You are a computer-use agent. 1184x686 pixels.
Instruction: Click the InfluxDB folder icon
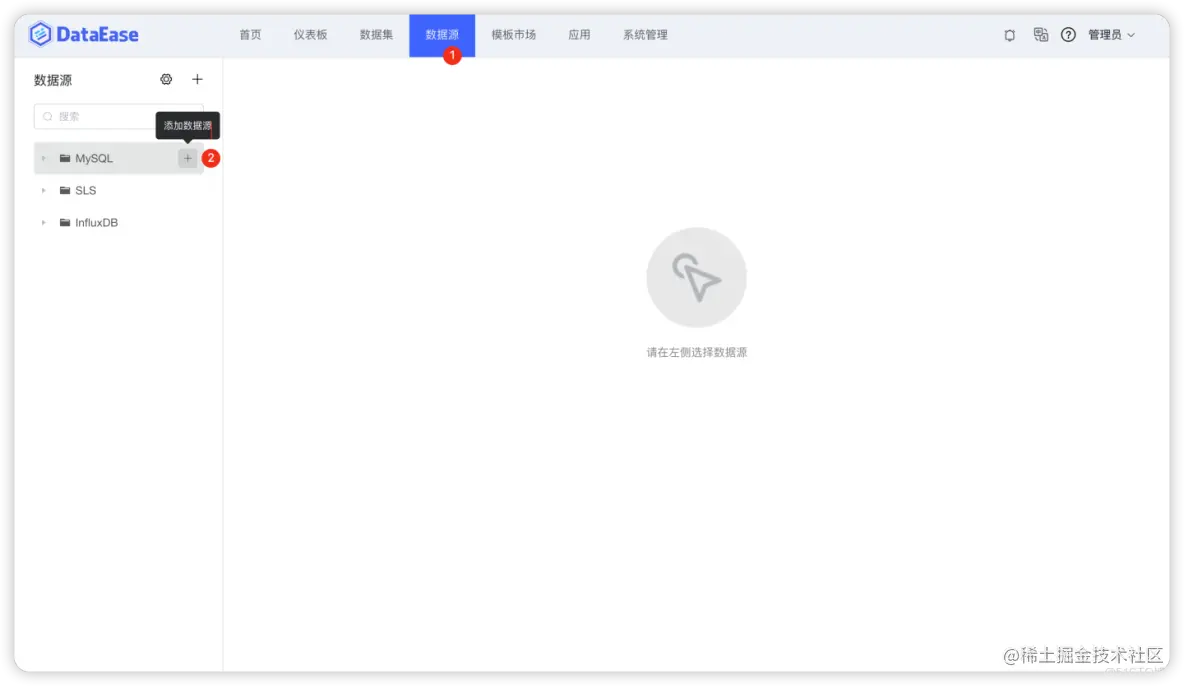coord(65,222)
